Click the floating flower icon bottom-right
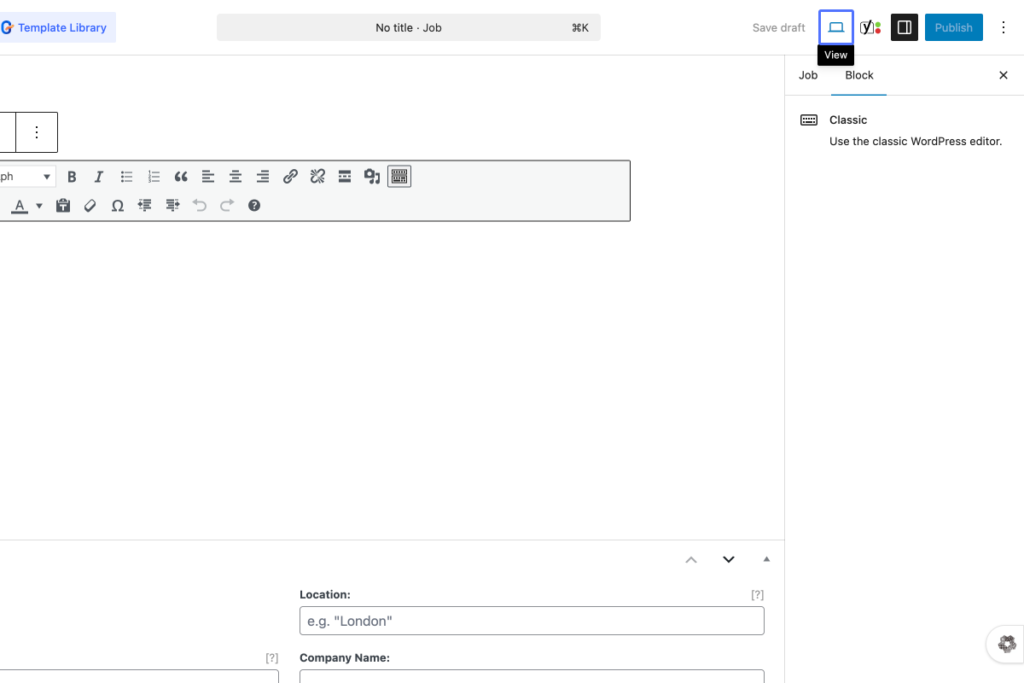 pyautogui.click(x=1007, y=644)
